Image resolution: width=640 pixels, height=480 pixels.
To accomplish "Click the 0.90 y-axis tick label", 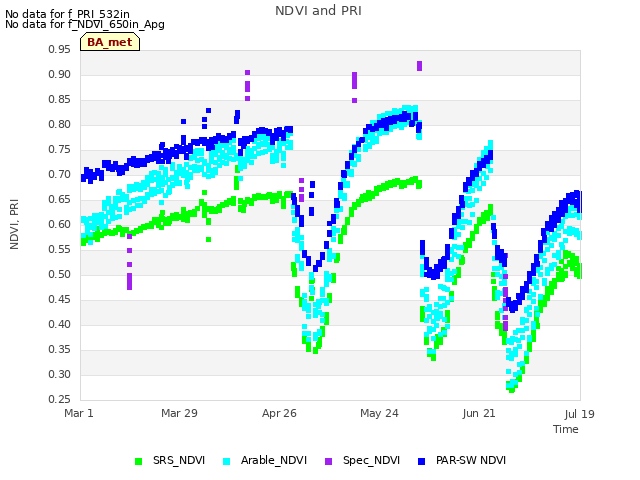I will pos(60,75).
